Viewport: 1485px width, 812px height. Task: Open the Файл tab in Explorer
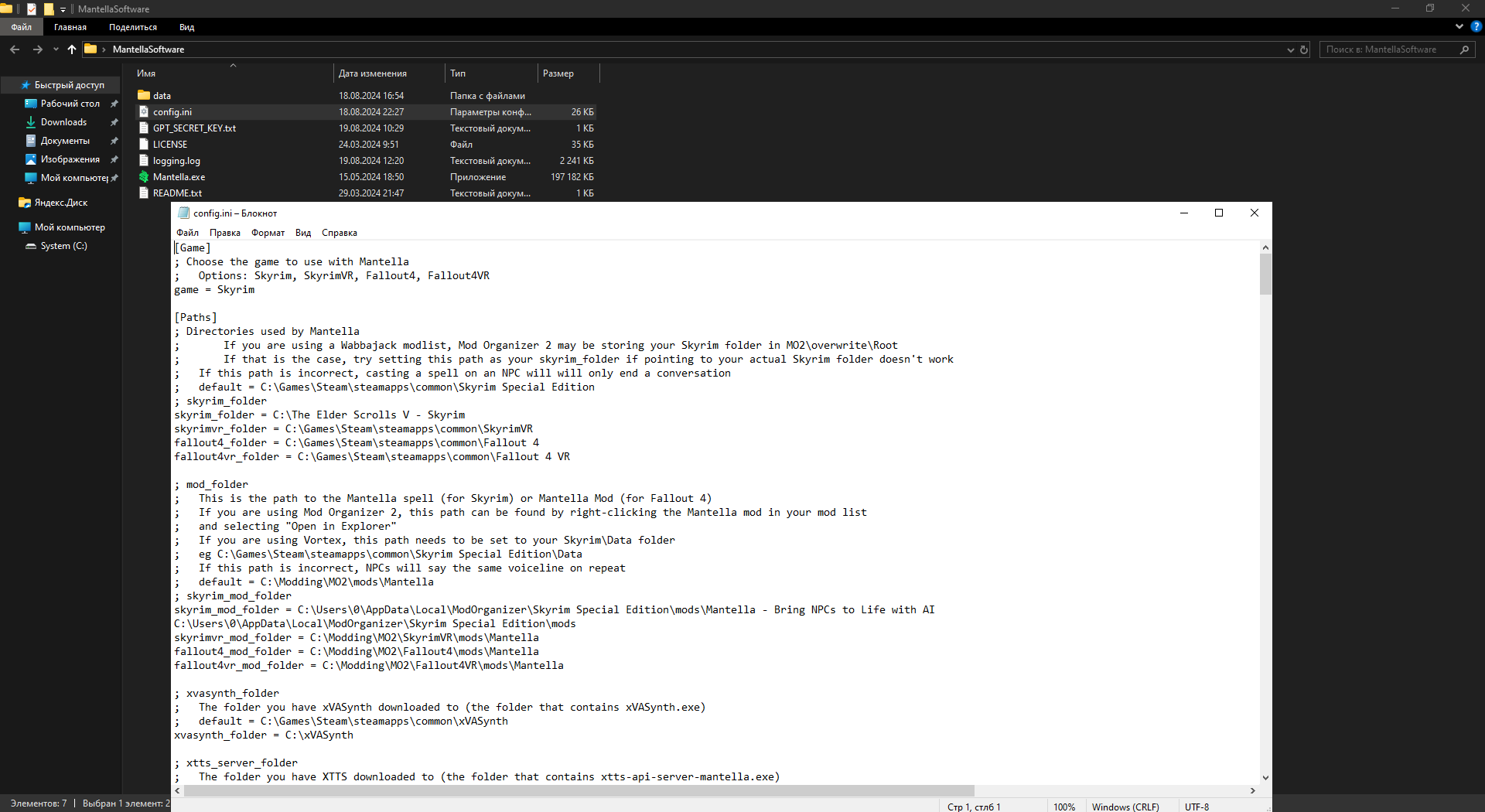pyautogui.click(x=22, y=27)
